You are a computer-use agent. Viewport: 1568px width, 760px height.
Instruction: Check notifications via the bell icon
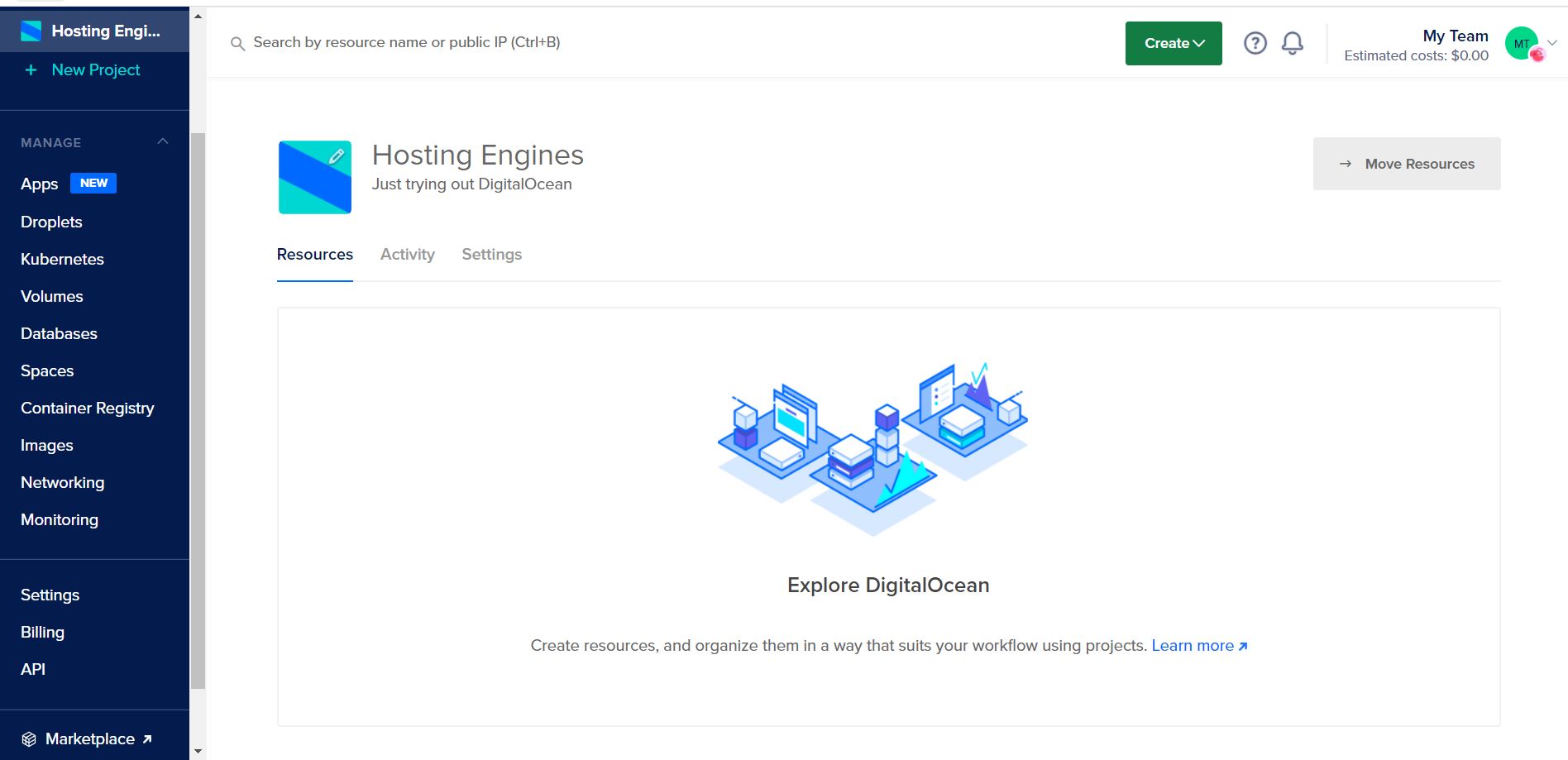click(x=1293, y=43)
